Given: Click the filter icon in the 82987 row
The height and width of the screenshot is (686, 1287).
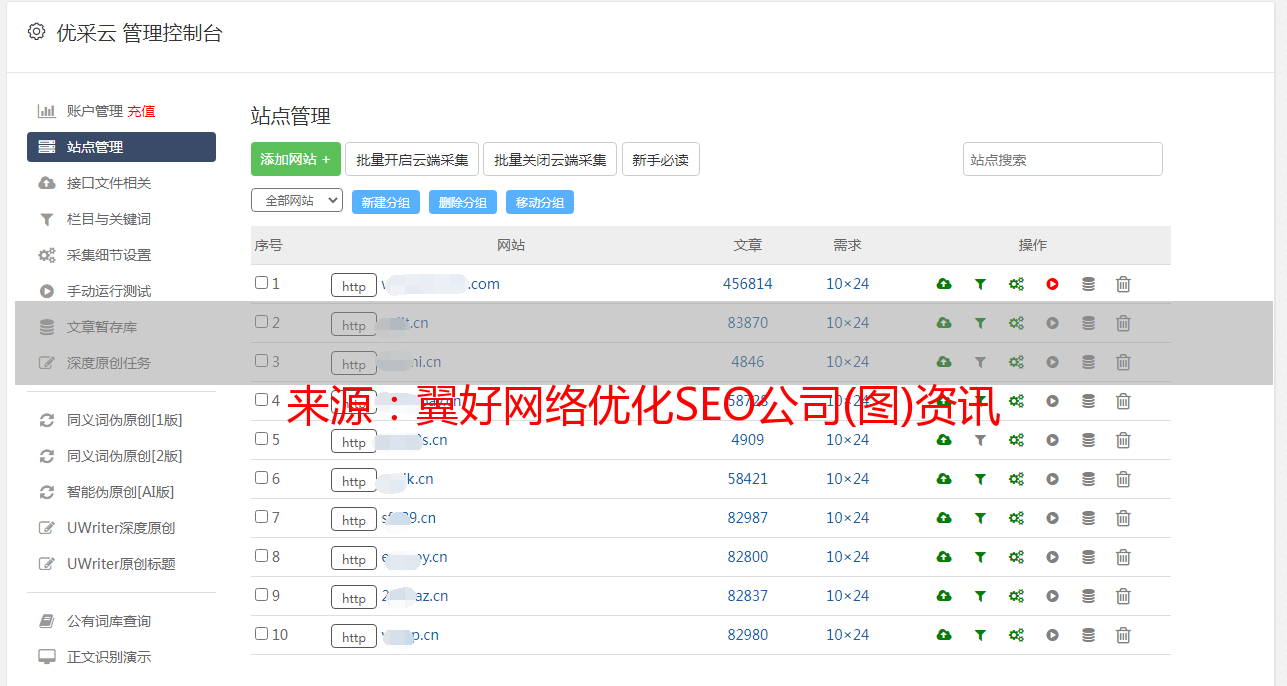Looking at the screenshot, I should click(980, 518).
